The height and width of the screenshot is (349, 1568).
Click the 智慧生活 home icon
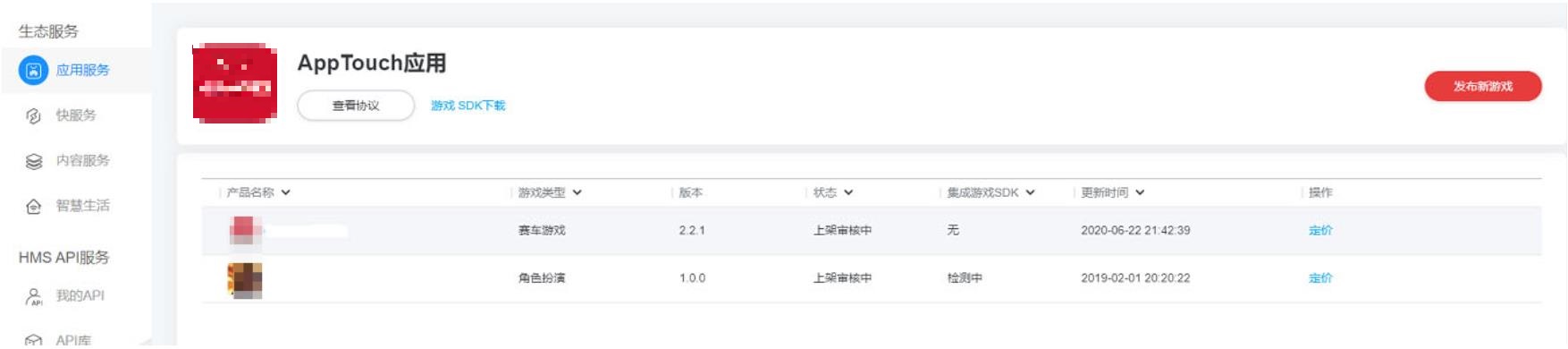33,207
